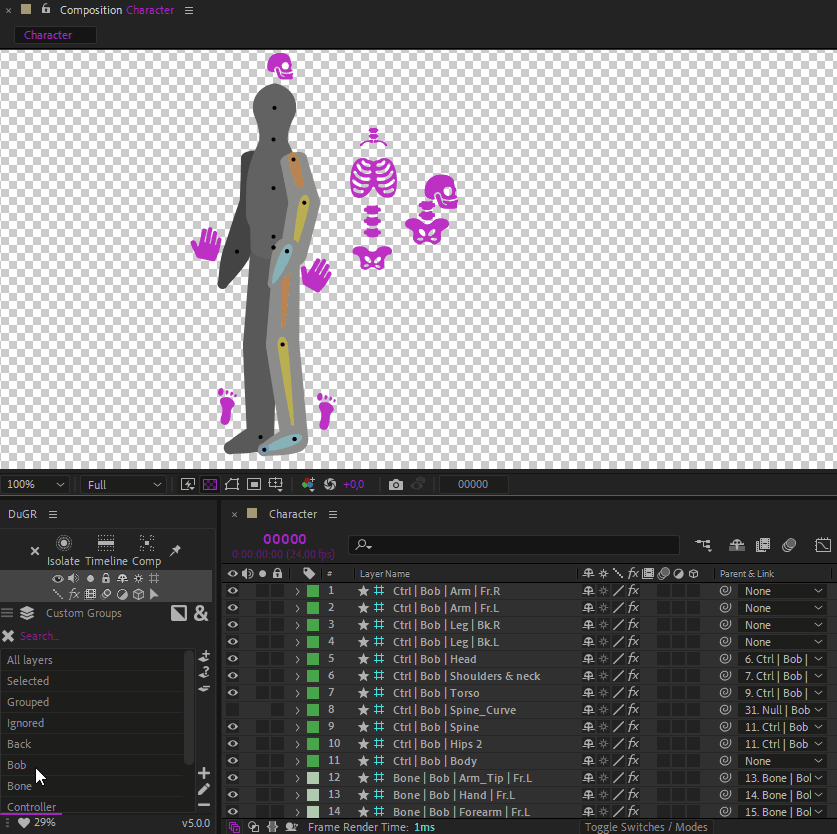
Task: Open the DuGR panel menu
Action: [53, 514]
